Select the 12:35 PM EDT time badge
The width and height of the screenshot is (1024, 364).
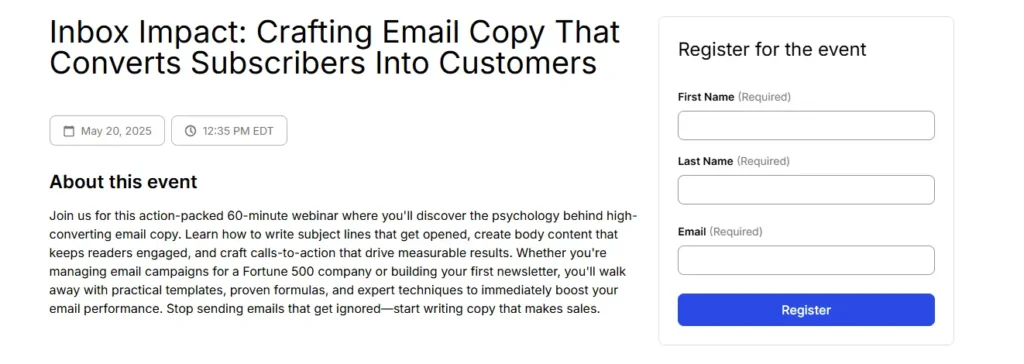(x=229, y=131)
